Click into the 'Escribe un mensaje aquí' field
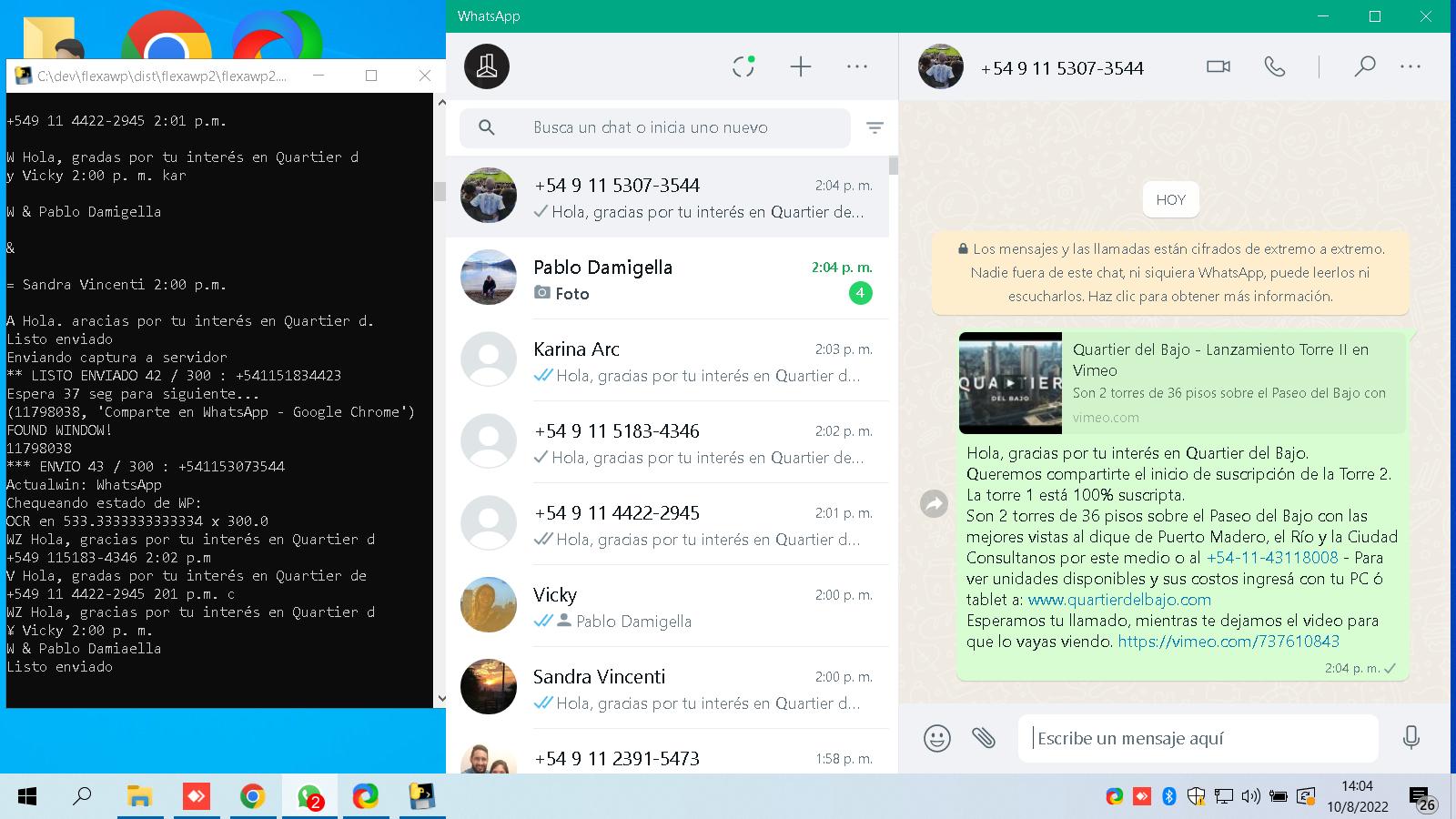 (x=1198, y=738)
